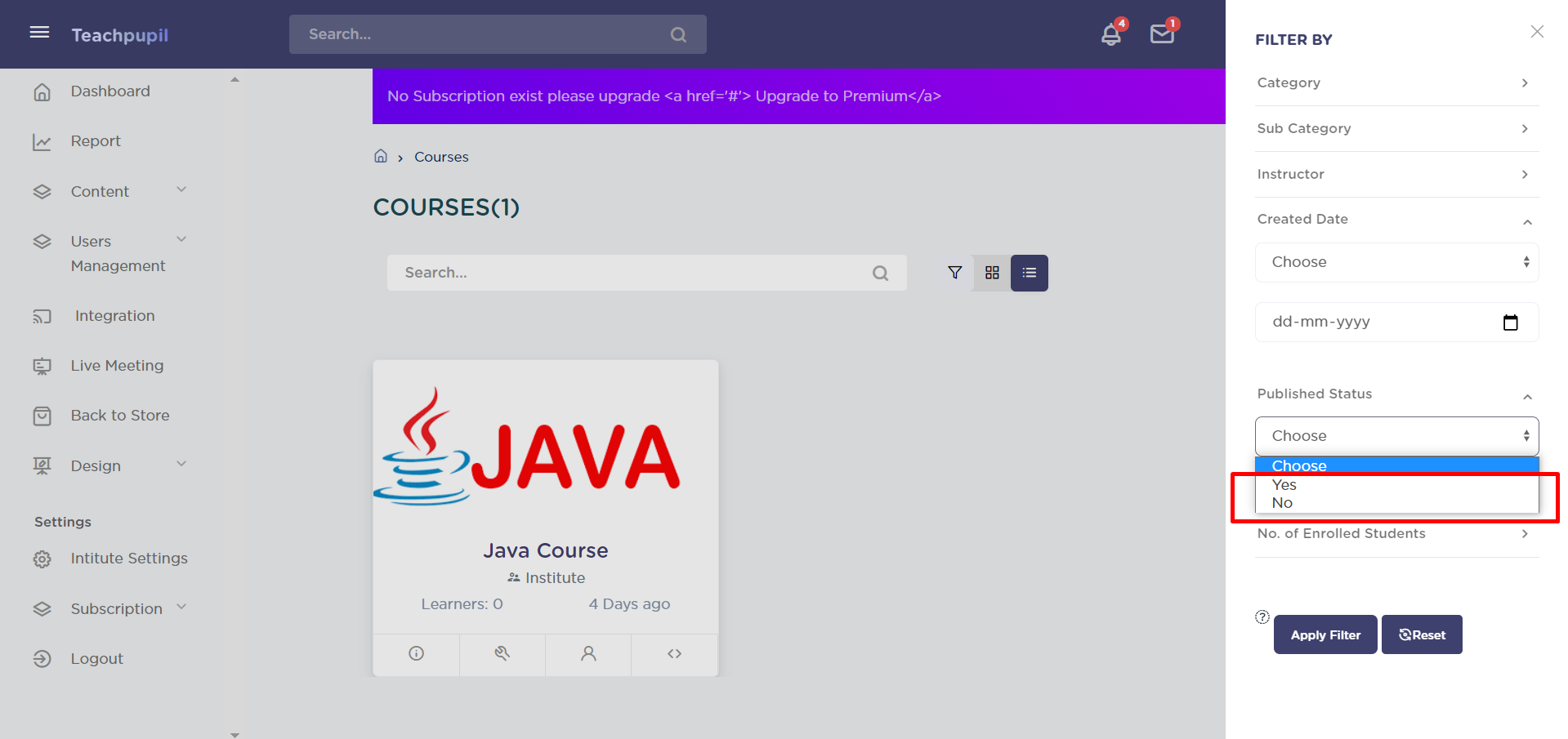Select No in Published Status dropdown
Image resolution: width=1568 pixels, height=739 pixels.
(1283, 503)
